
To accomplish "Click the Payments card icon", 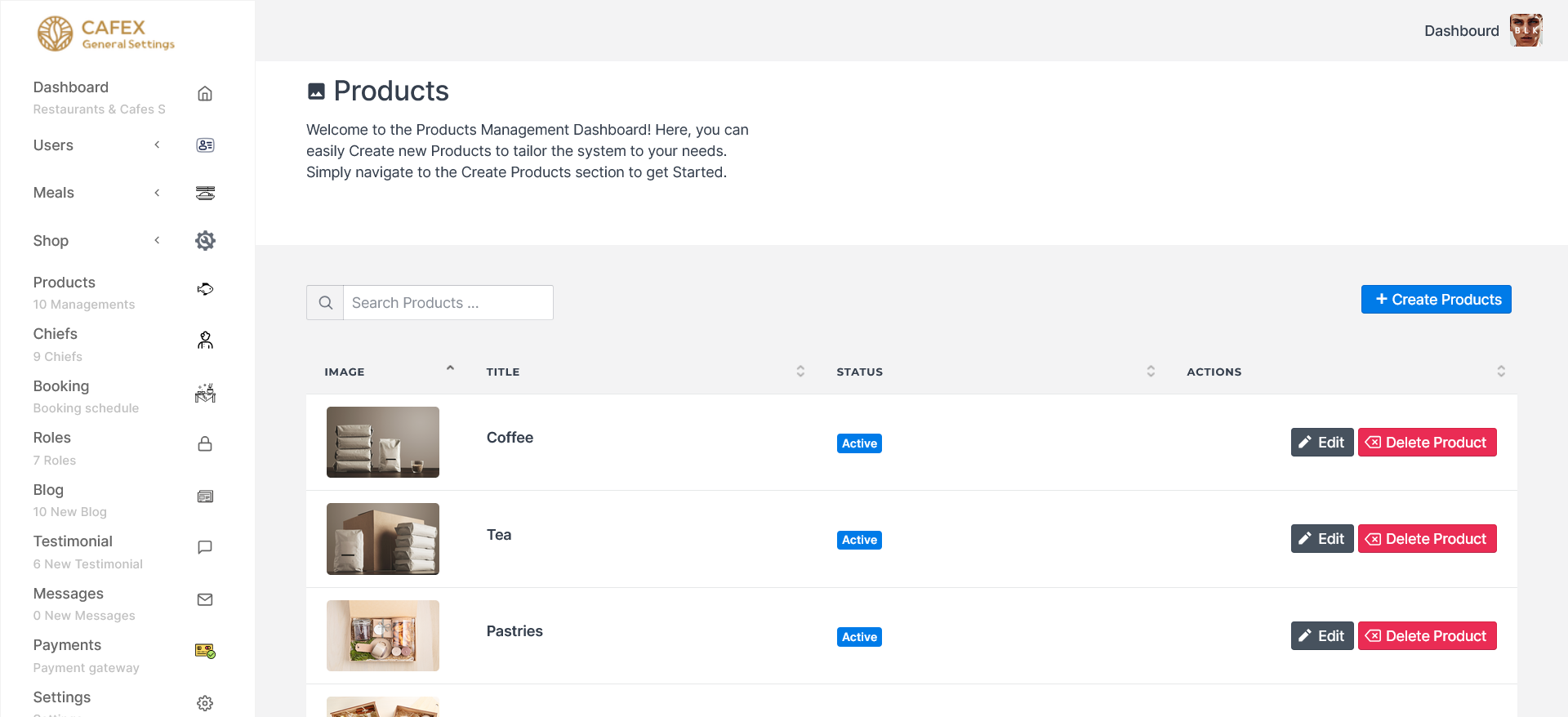I will tap(205, 651).
